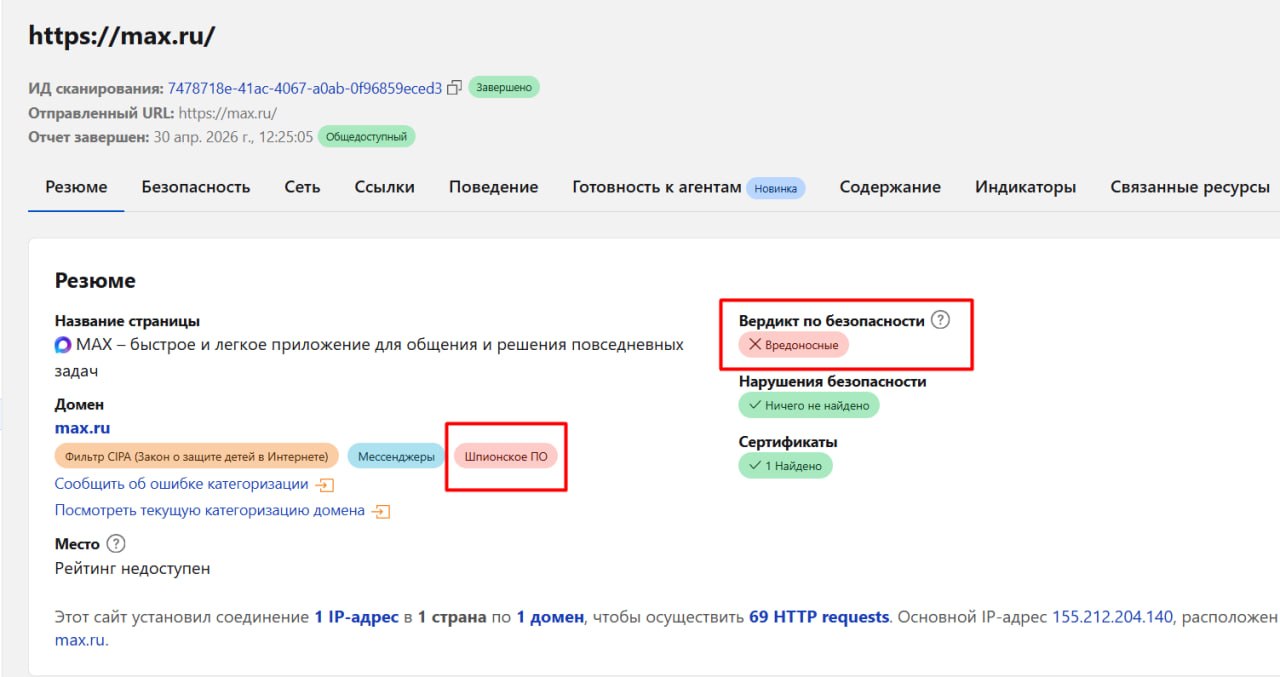
Task: Click Сообщить об ошибке категоризации link
Action: (181, 484)
